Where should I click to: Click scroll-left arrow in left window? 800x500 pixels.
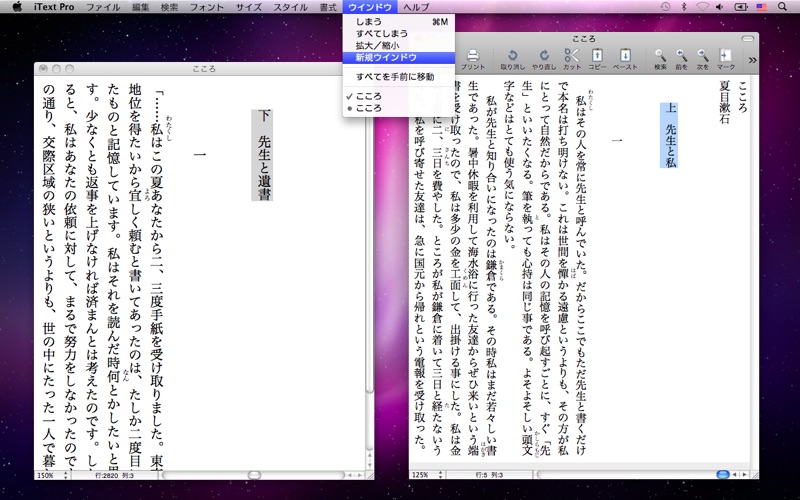[350, 475]
